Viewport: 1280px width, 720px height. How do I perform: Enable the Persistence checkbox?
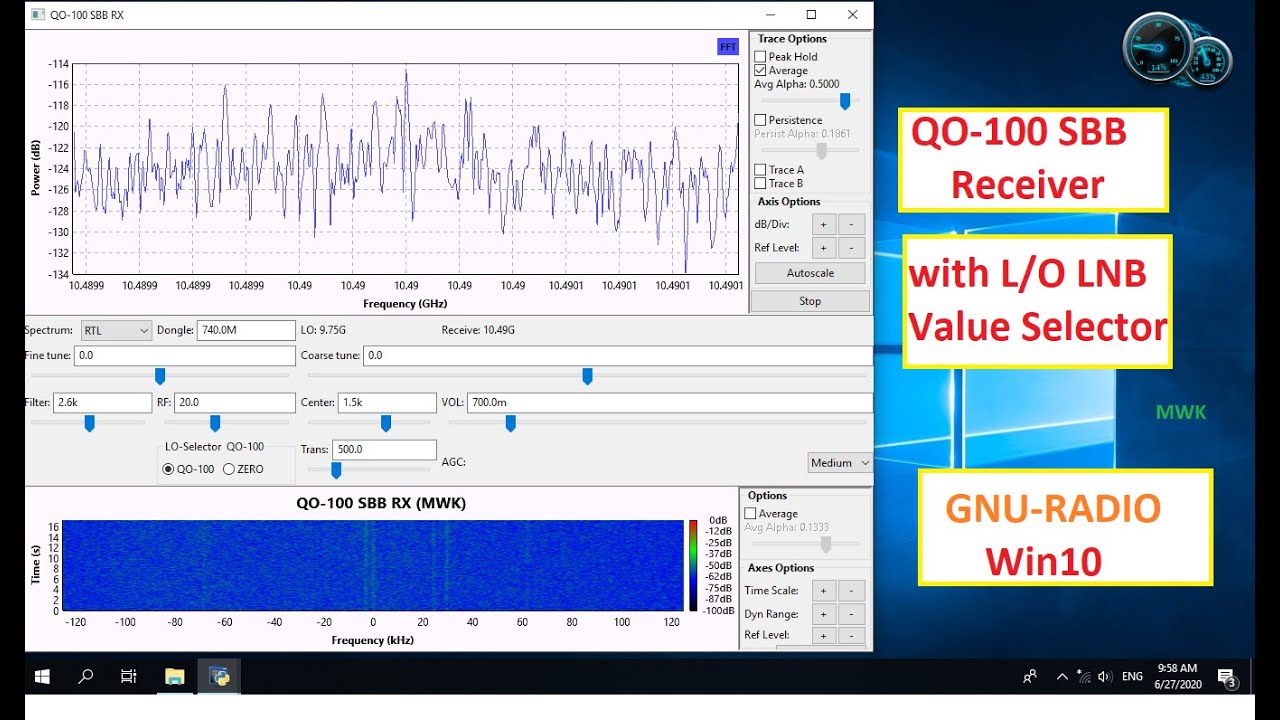[760, 120]
